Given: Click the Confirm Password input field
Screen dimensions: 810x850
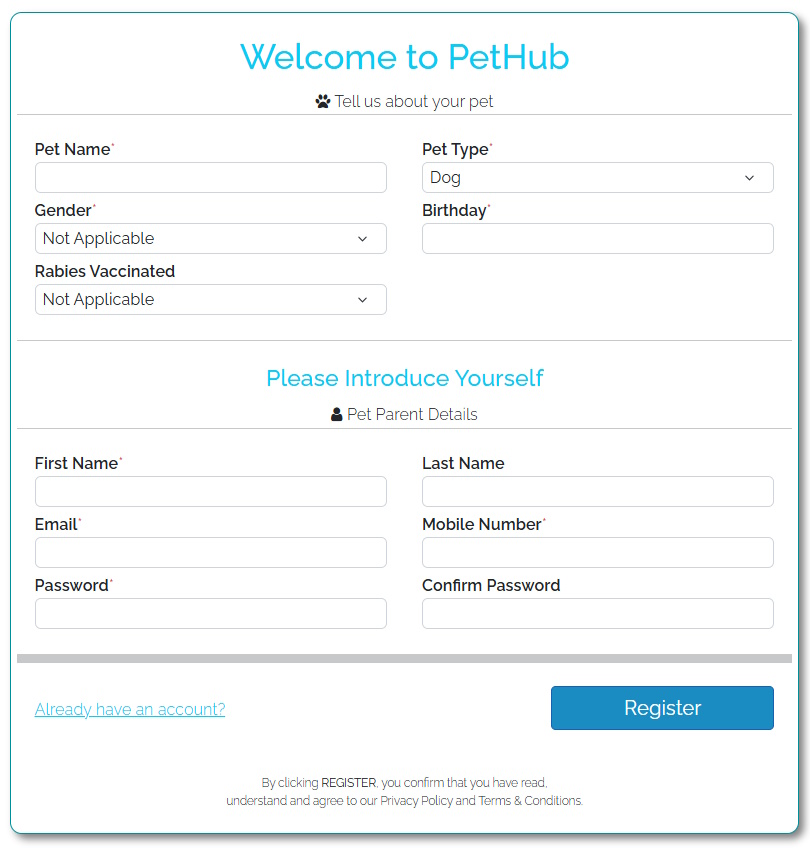Looking at the screenshot, I should pyautogui.click(x=597, y=613).
